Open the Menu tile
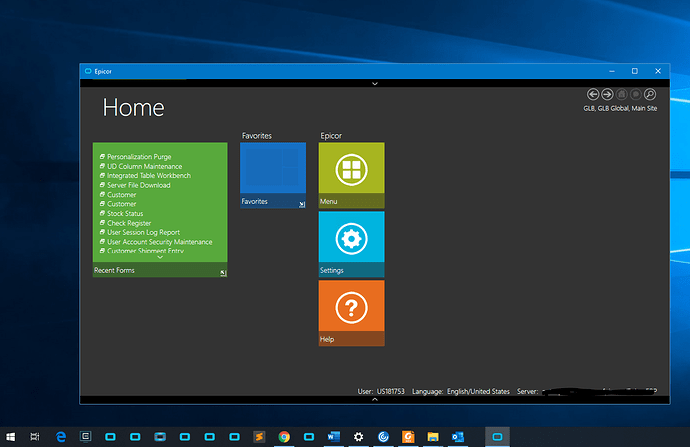The image size is (690, 447). pyautogui.click(x=351, y=175)
